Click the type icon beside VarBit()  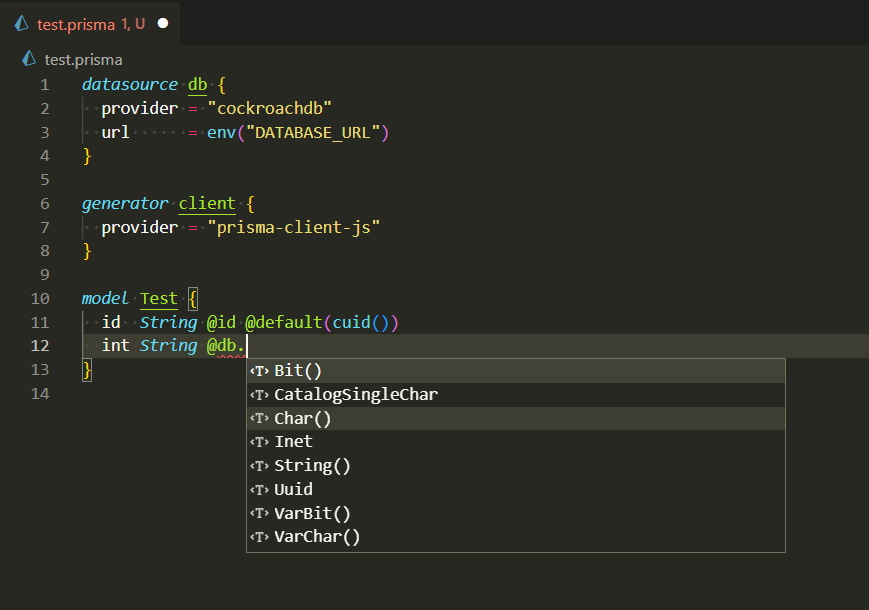point(259,514)
